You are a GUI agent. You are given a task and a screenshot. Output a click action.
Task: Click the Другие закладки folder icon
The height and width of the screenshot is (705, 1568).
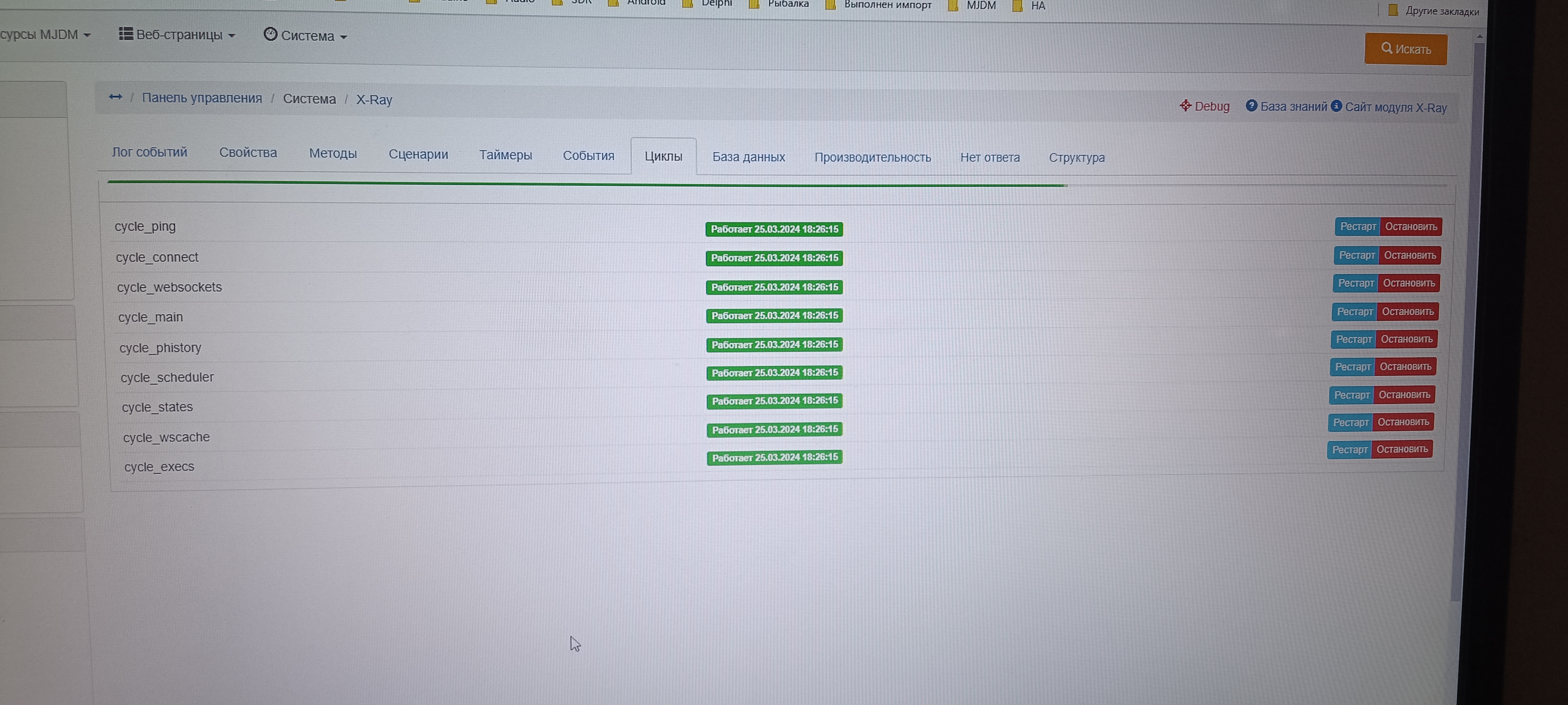1393,11
